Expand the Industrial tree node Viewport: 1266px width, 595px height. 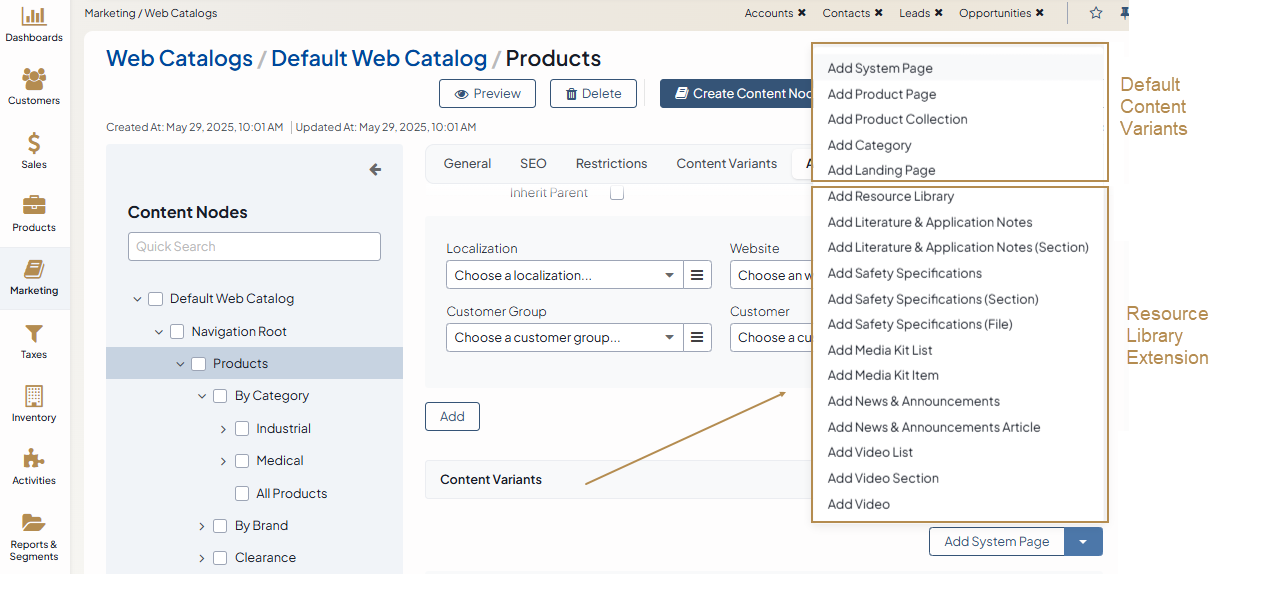click(x=223, y=429)
